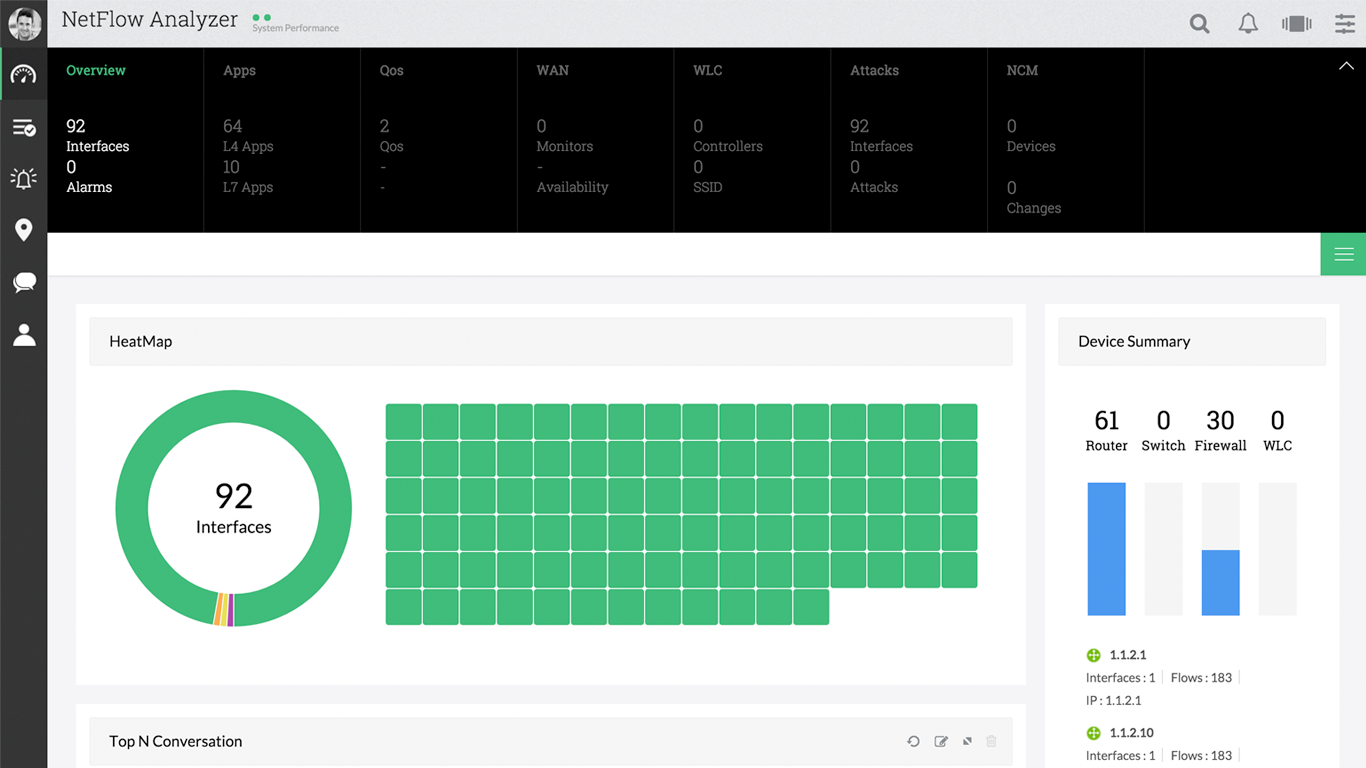Switch to the Apps tab

pyautogui.click(x=239, y=70)
